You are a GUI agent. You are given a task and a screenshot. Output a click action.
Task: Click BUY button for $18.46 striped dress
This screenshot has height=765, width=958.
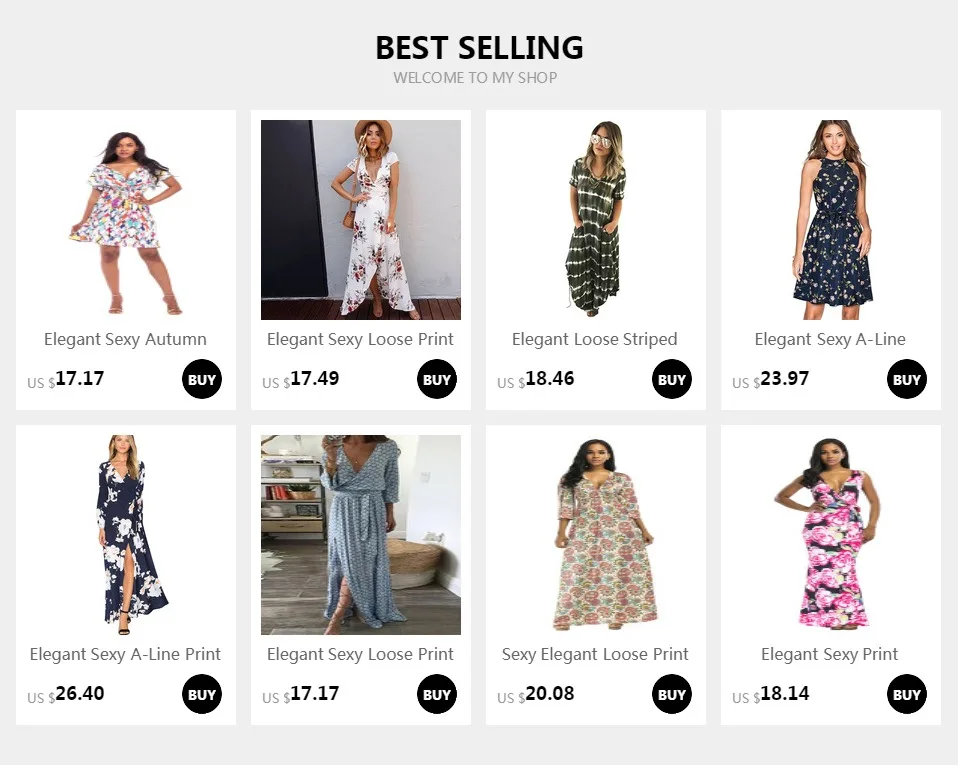[671, 379]
